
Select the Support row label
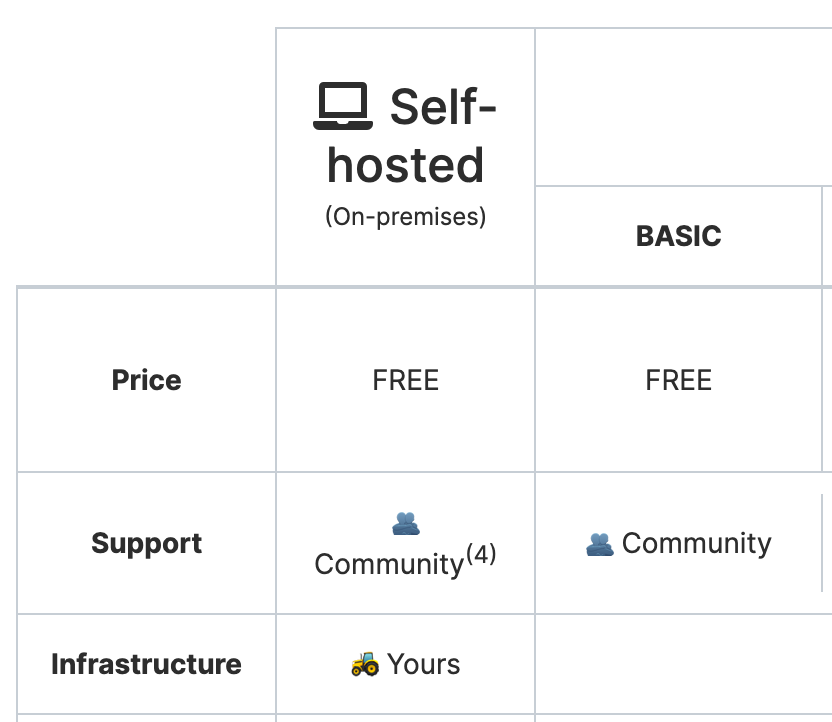[x=146, y=544]
